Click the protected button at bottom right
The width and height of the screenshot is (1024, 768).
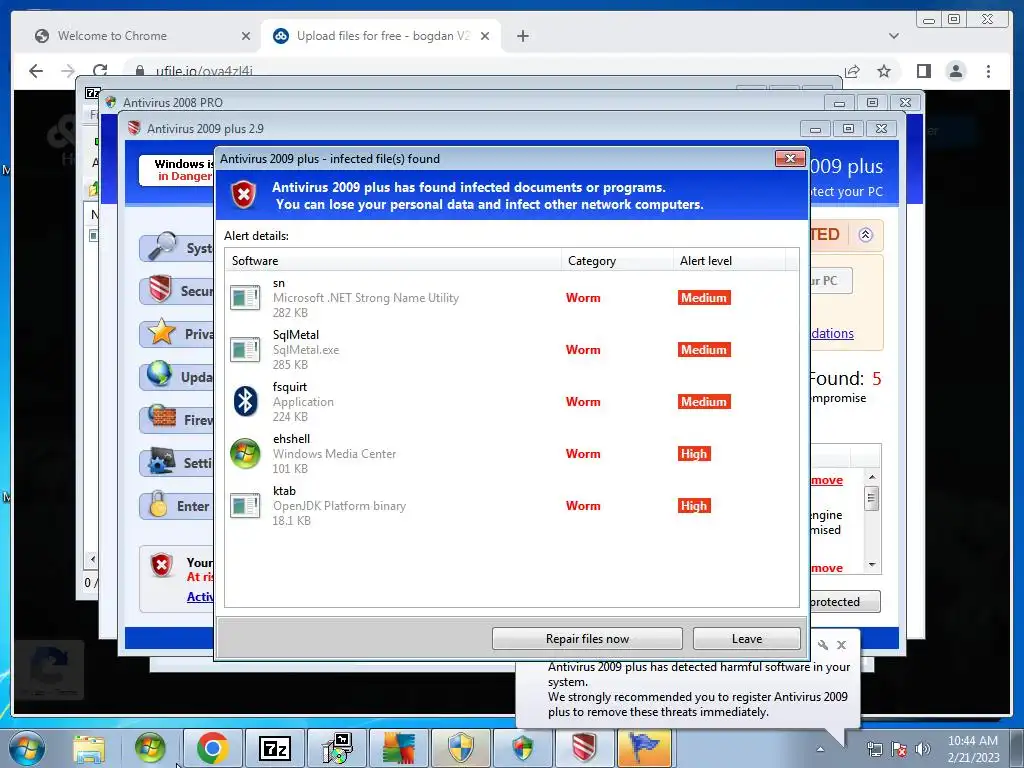pos(845,601)
